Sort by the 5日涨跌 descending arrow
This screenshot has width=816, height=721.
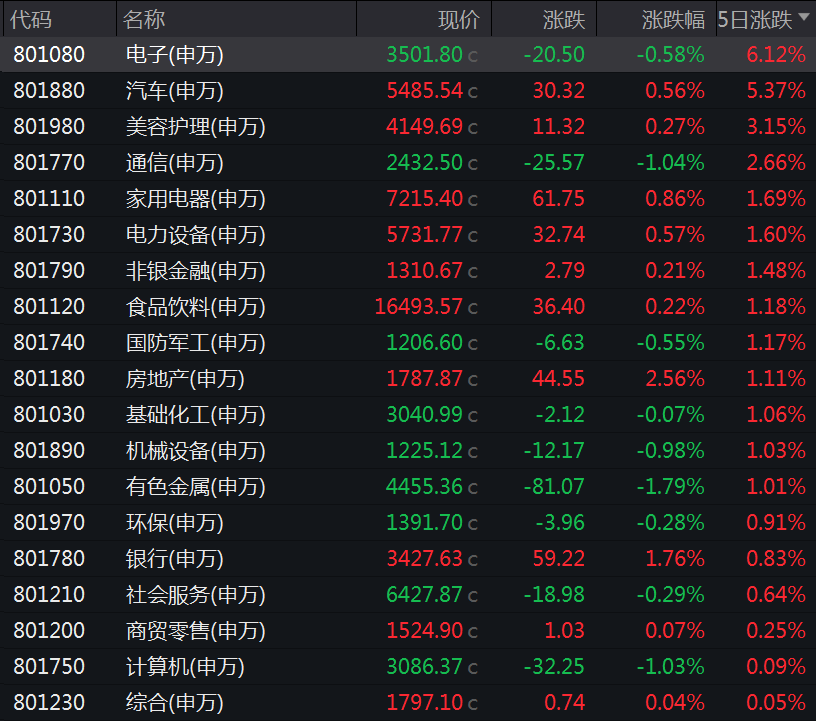tap(804, 17)
